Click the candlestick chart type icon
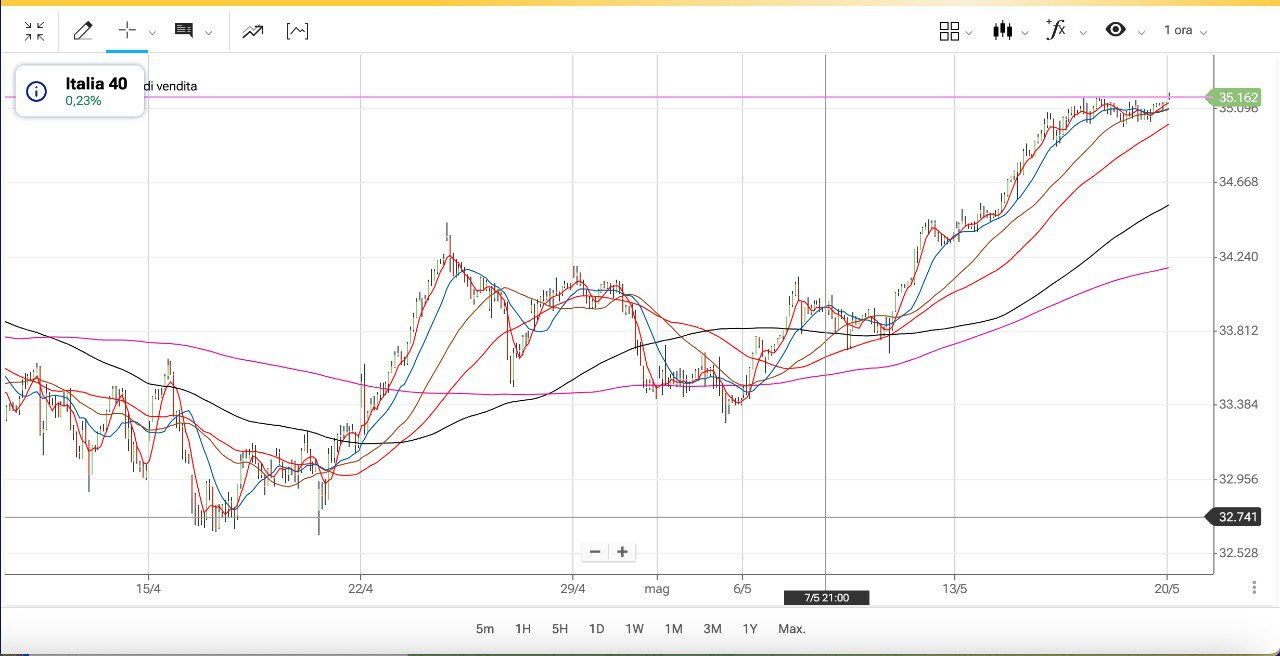Viewport: 1280px width, 656px height. [1002, 31]
